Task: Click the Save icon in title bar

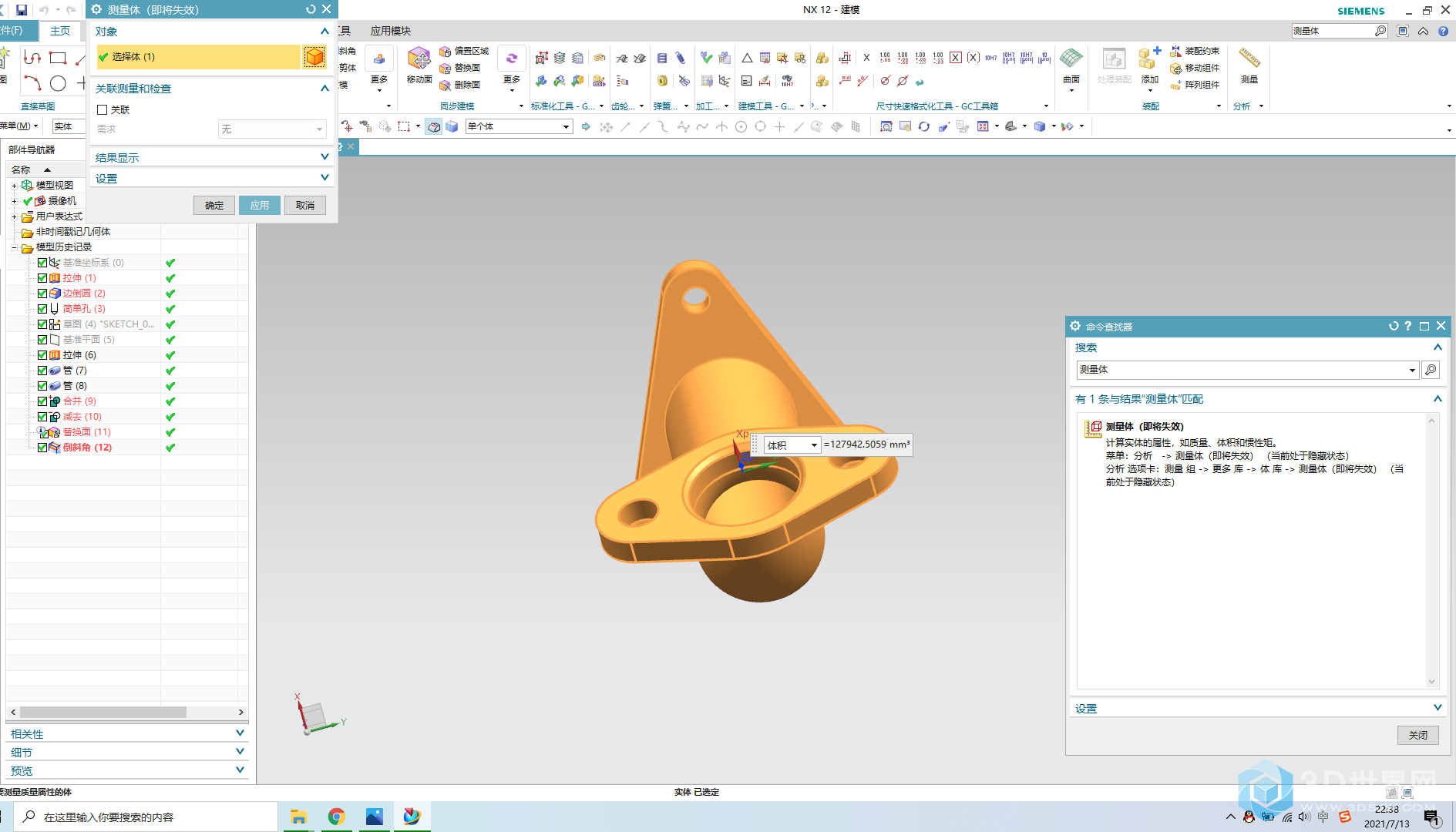Action: (x=22, y=10)
